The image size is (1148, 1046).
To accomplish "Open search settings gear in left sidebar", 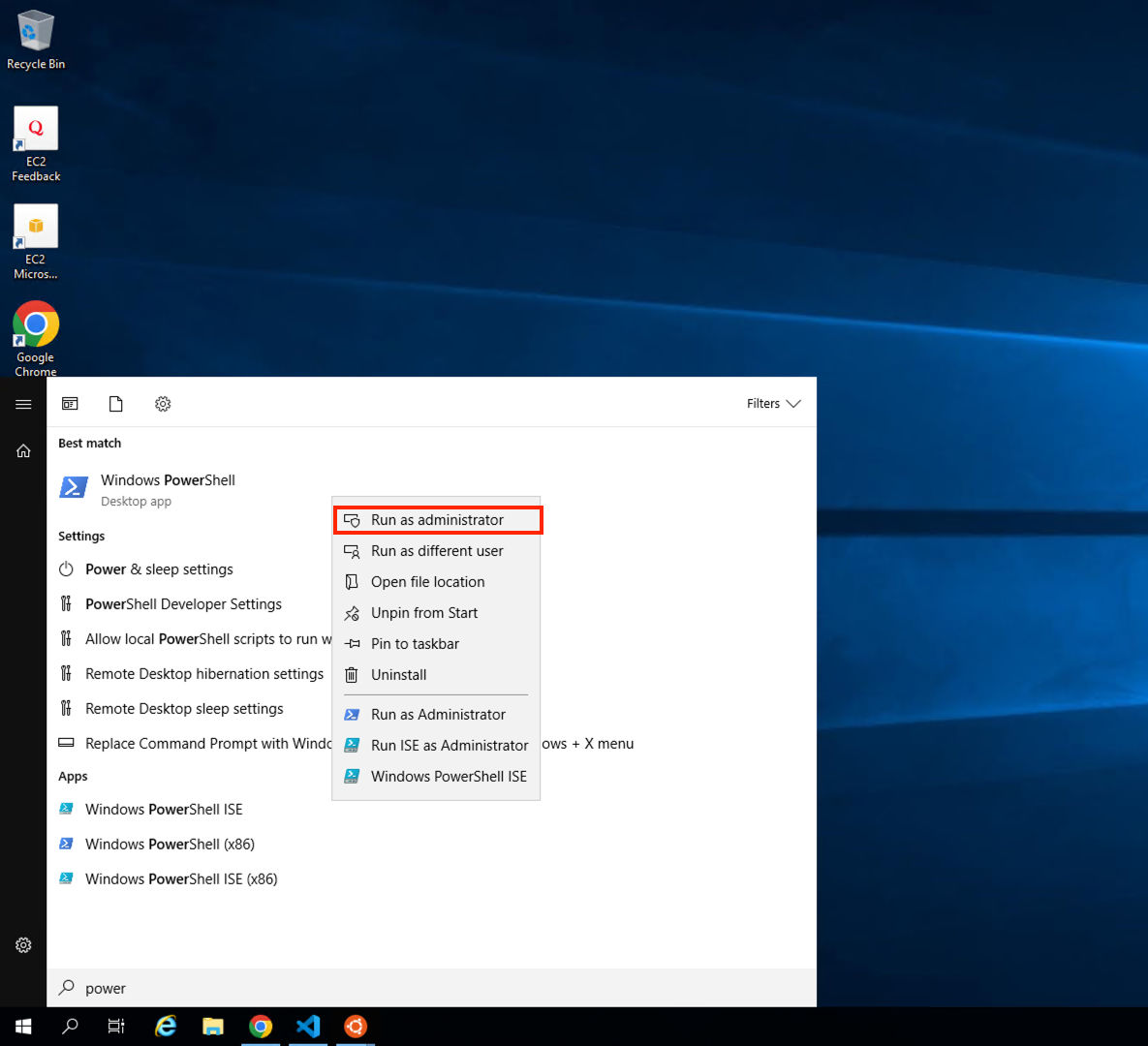I will (x=23, y=945).
